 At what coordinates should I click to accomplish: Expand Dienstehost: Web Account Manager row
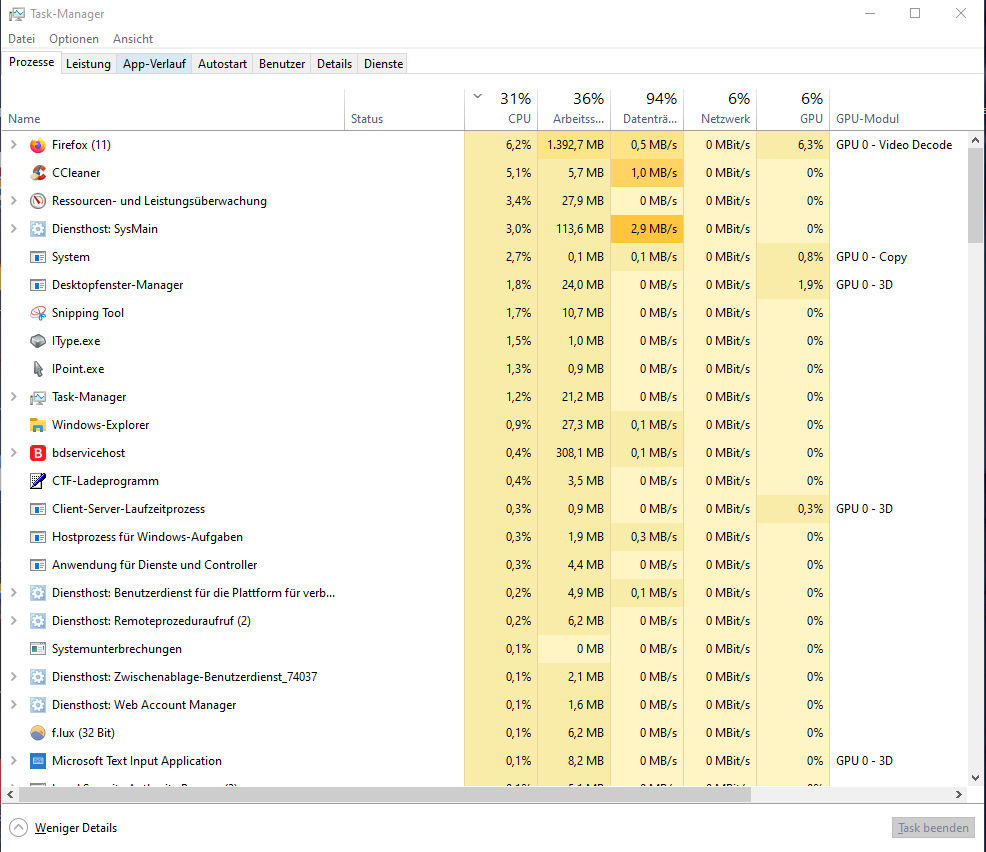(13, 705)
